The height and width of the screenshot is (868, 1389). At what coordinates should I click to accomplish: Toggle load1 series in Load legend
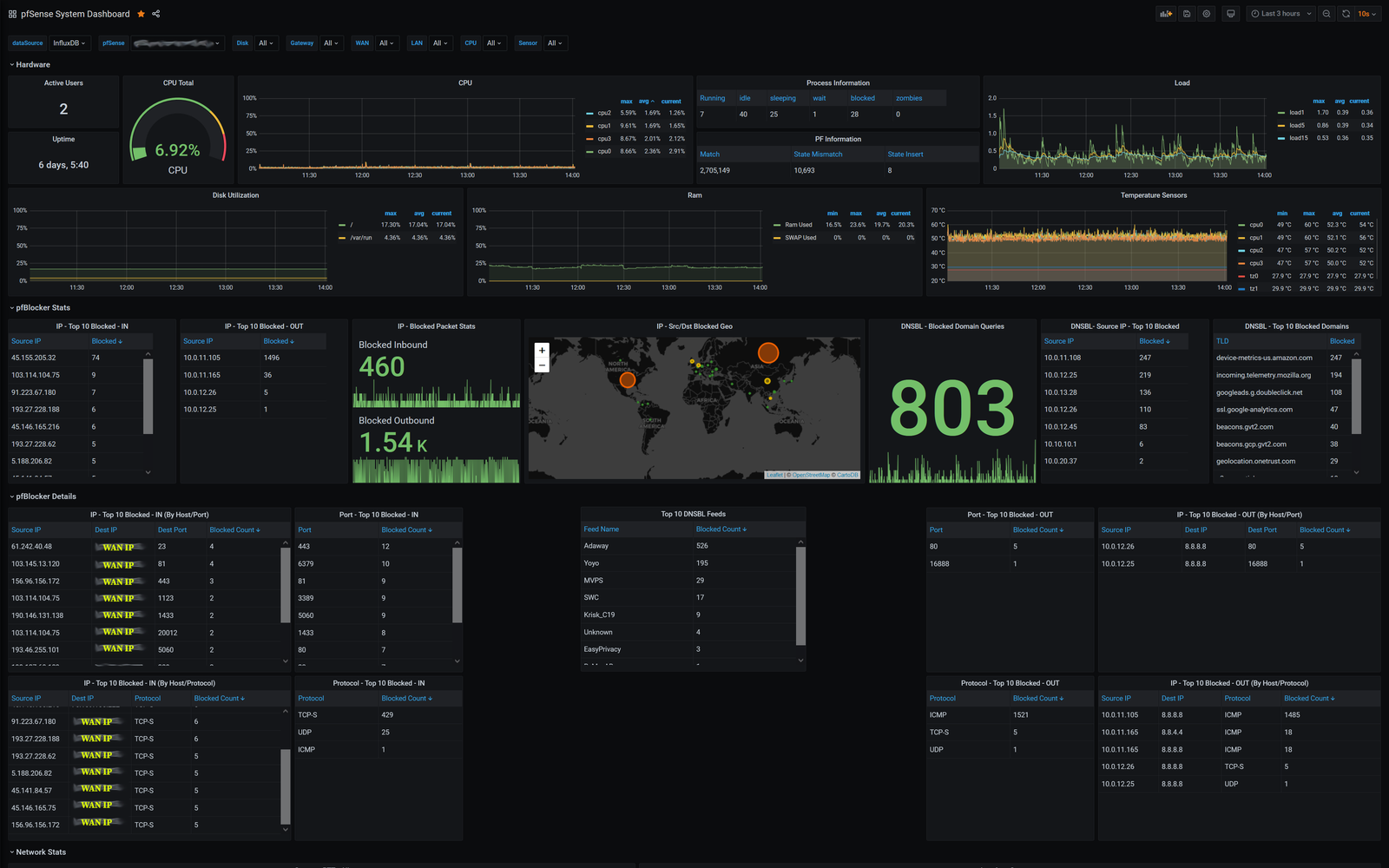coord(1296,113)
